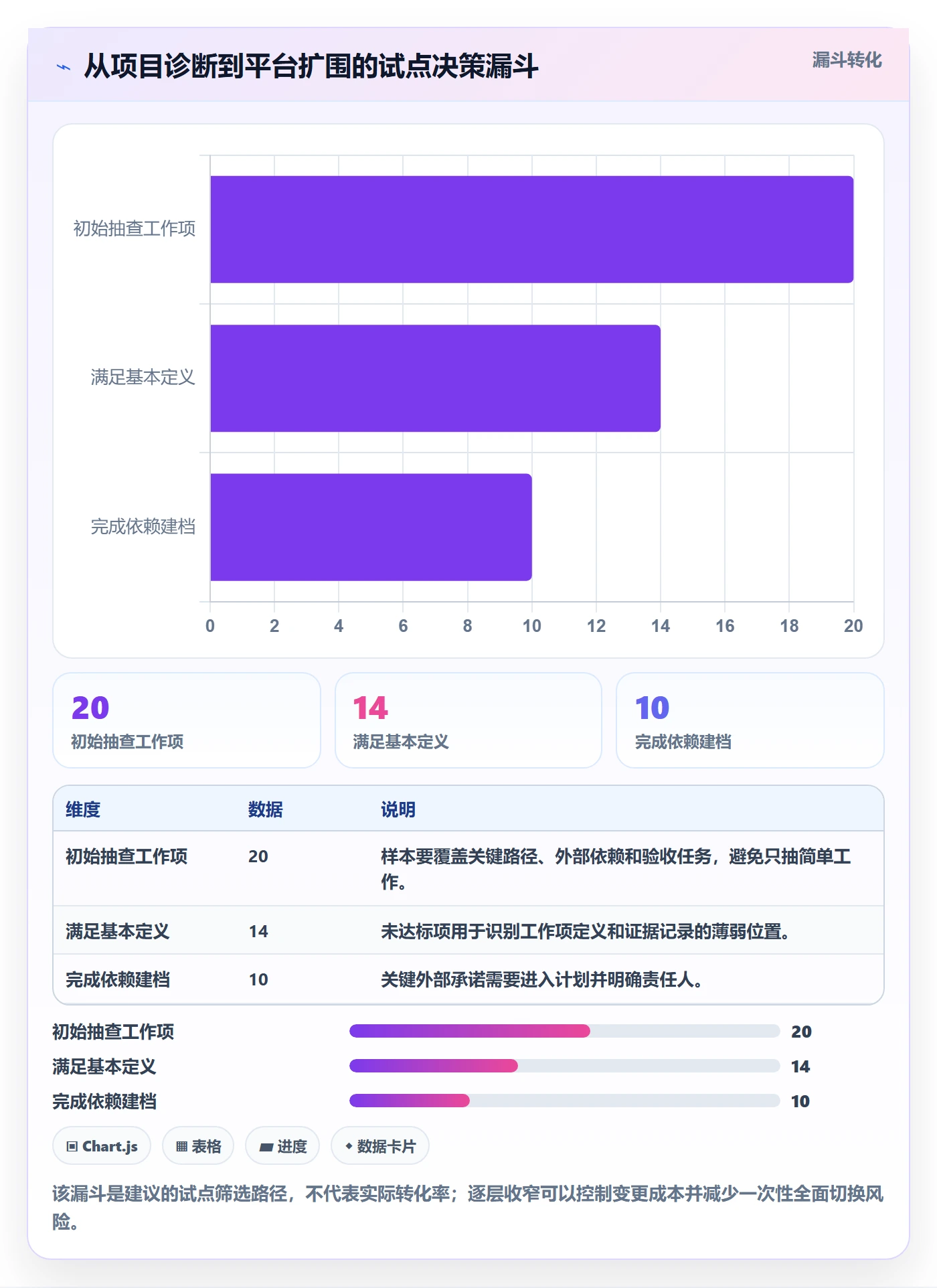Viewport: 937px width, 1288px height.
Task: Click the progress bar for 完成依赖建档
Action: [565, 1101]
